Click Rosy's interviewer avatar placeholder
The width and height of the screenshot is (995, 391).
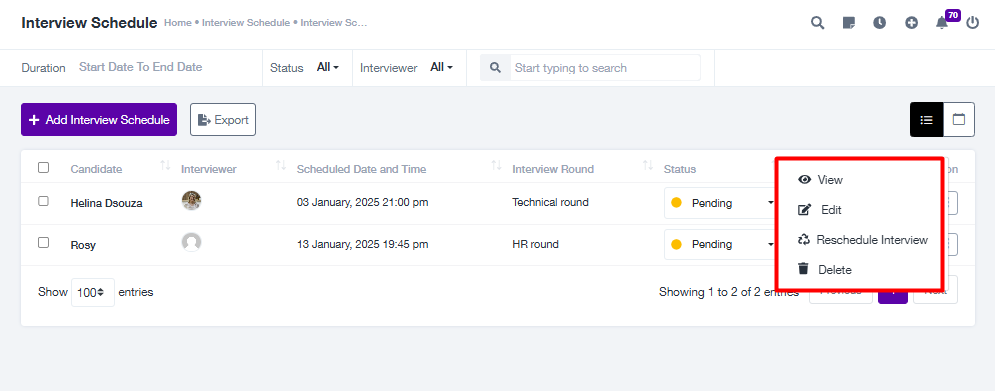pos(191,242)
